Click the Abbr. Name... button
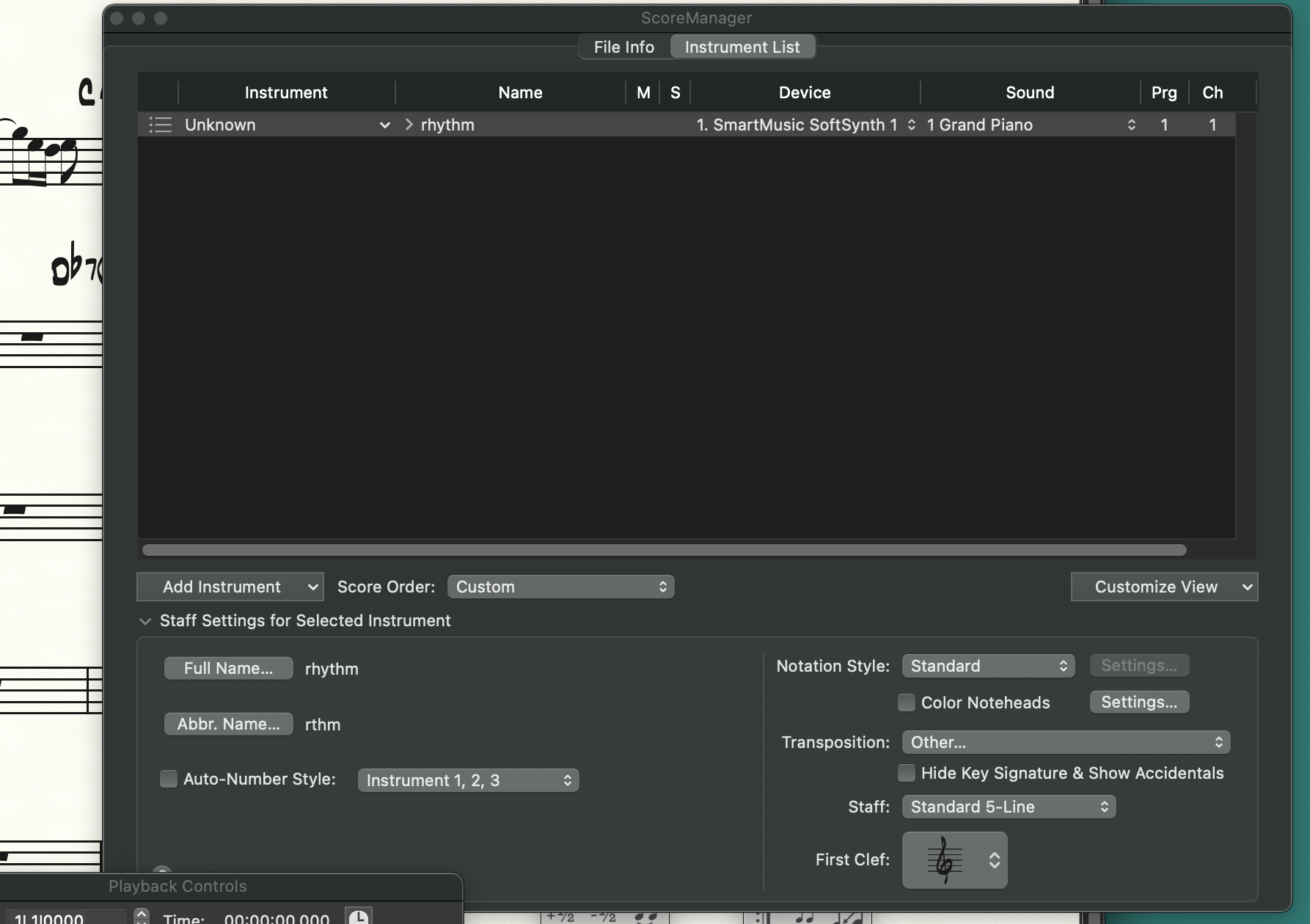 point(228,724)
